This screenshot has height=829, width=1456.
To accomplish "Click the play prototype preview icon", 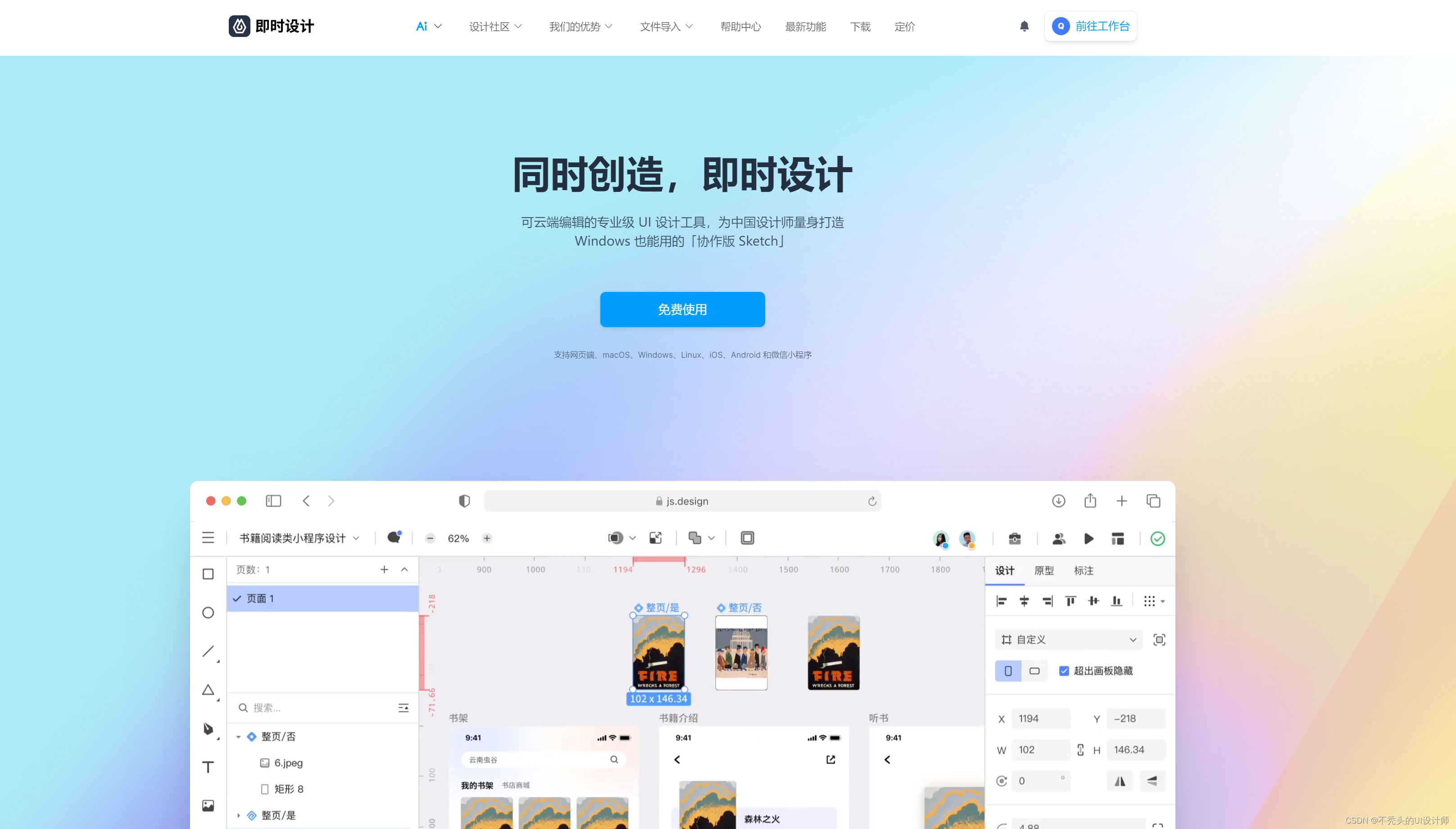I will [x=1089, y=538].
